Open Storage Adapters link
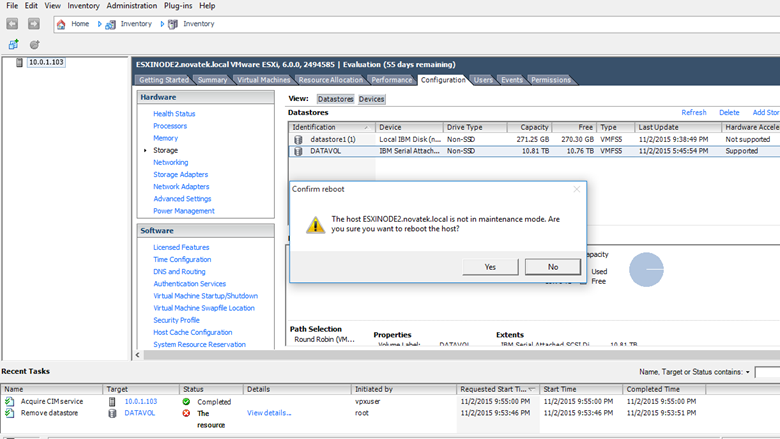780x439 pixels. pos(181,175)
